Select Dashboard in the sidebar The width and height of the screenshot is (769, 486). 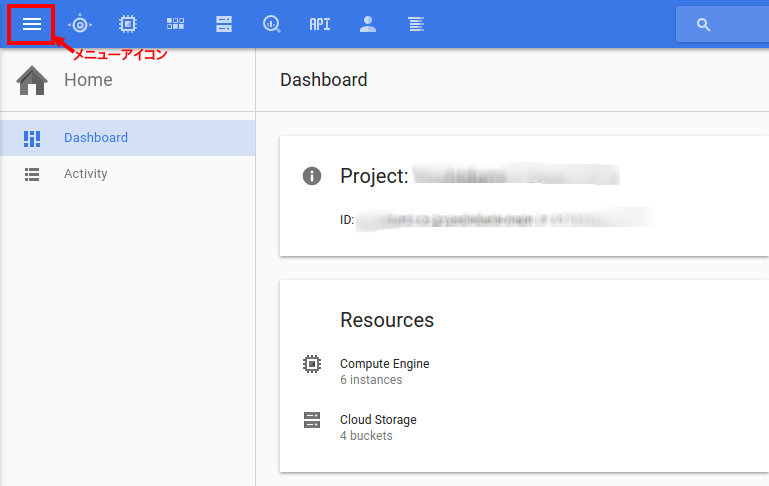pos(128,138)
